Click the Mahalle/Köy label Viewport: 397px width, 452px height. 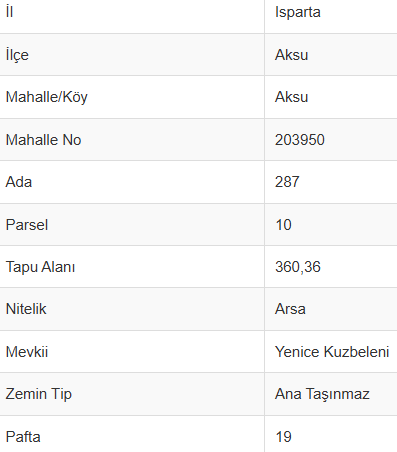coord(47,97)
